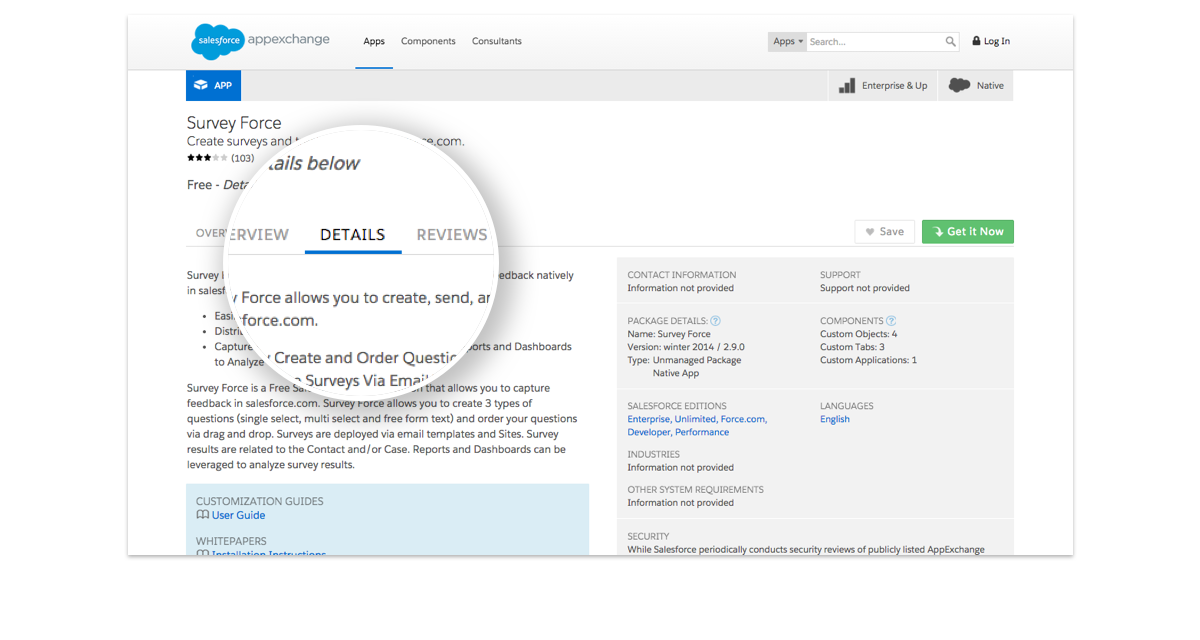Image resolution: width=1200 pixels, height=640 pixels.
Task: Go to the Apps navigation tab
Action: pos(374,42)
